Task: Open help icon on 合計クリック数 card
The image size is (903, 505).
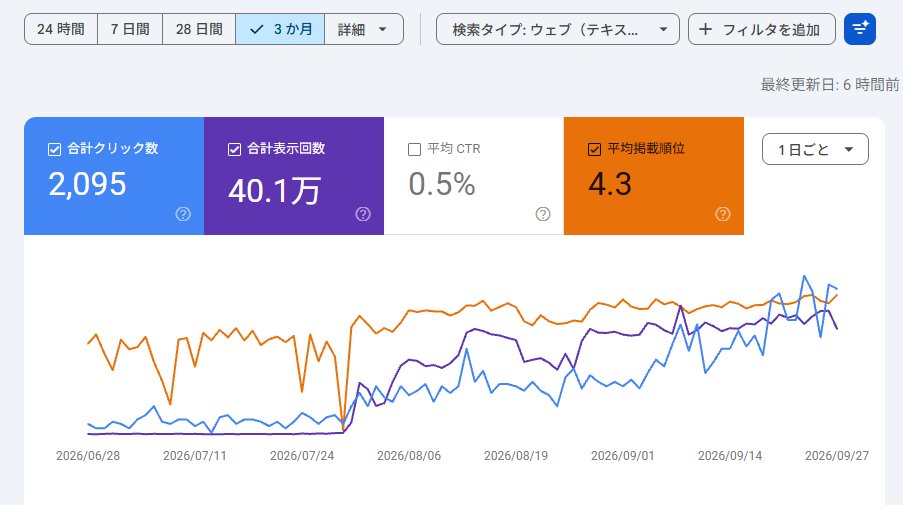Action: point(183,214)
